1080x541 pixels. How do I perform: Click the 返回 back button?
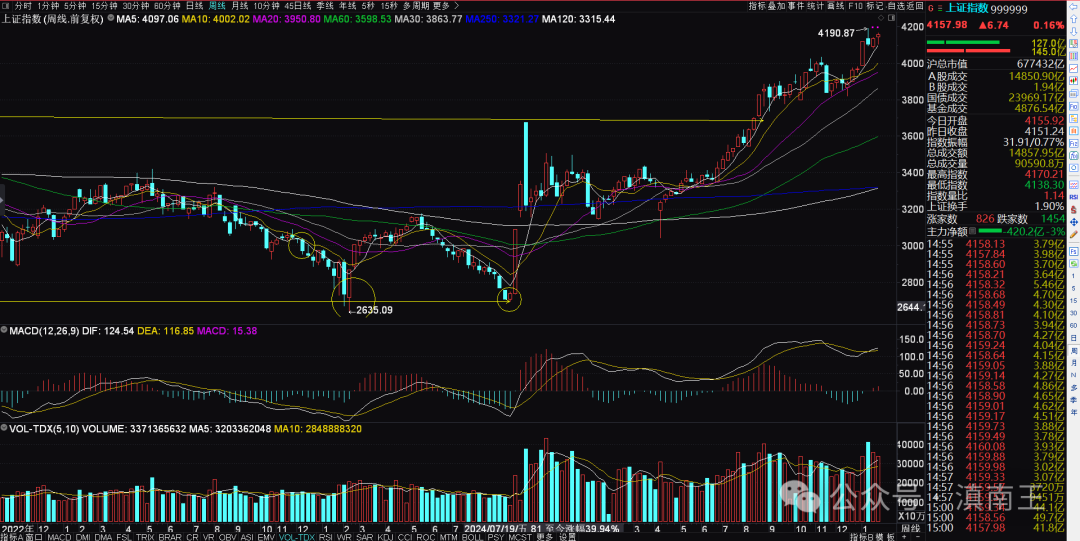coord(915,6)
